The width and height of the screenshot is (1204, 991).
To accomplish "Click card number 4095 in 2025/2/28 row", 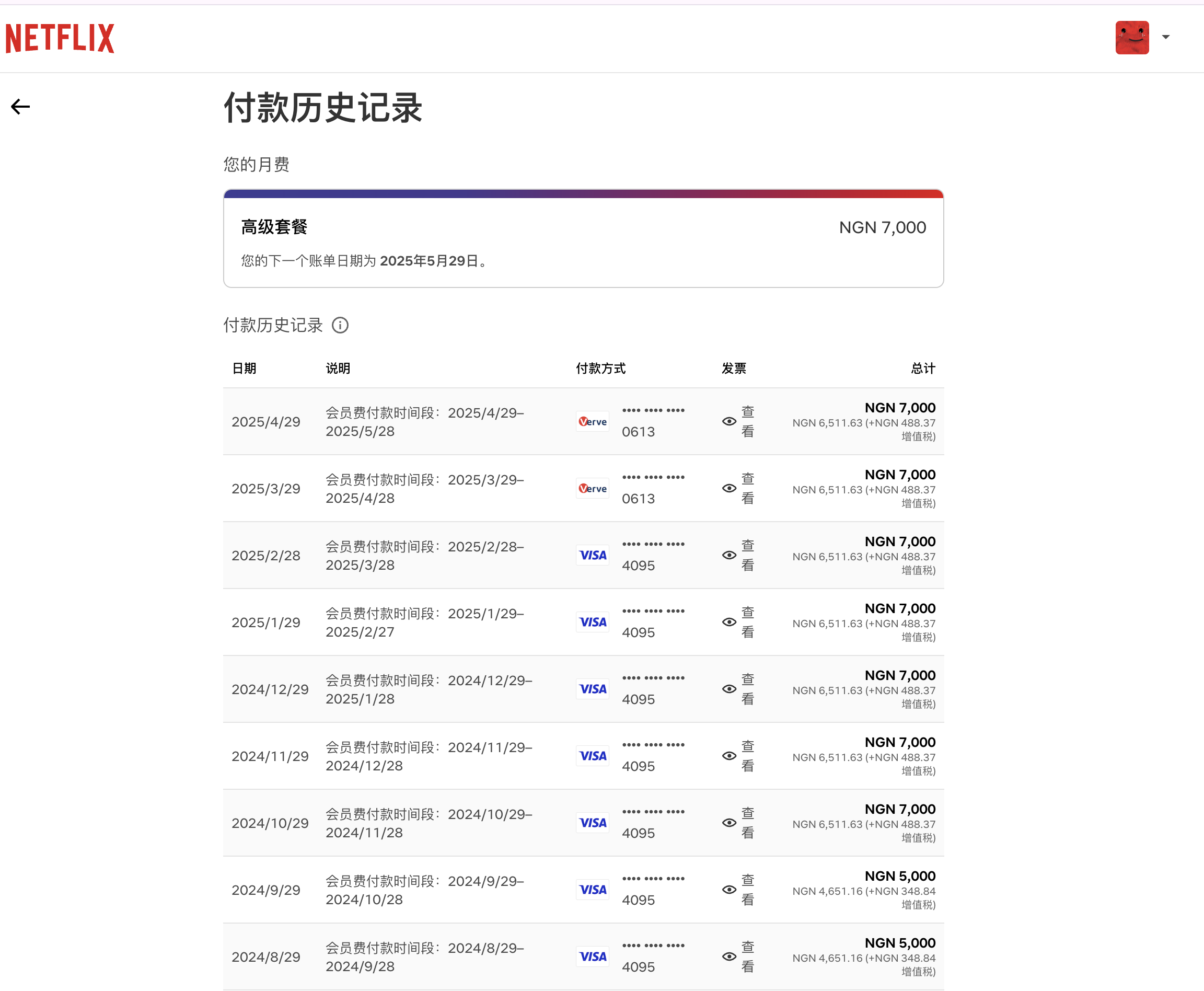I will tap(639, 565).
